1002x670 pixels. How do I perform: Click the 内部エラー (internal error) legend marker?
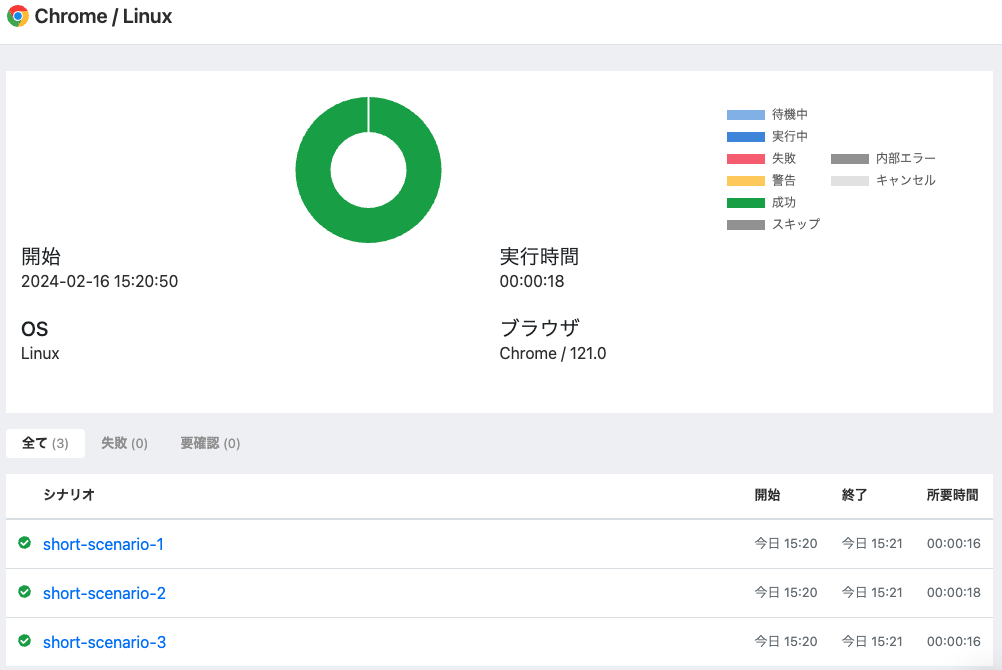848,158
